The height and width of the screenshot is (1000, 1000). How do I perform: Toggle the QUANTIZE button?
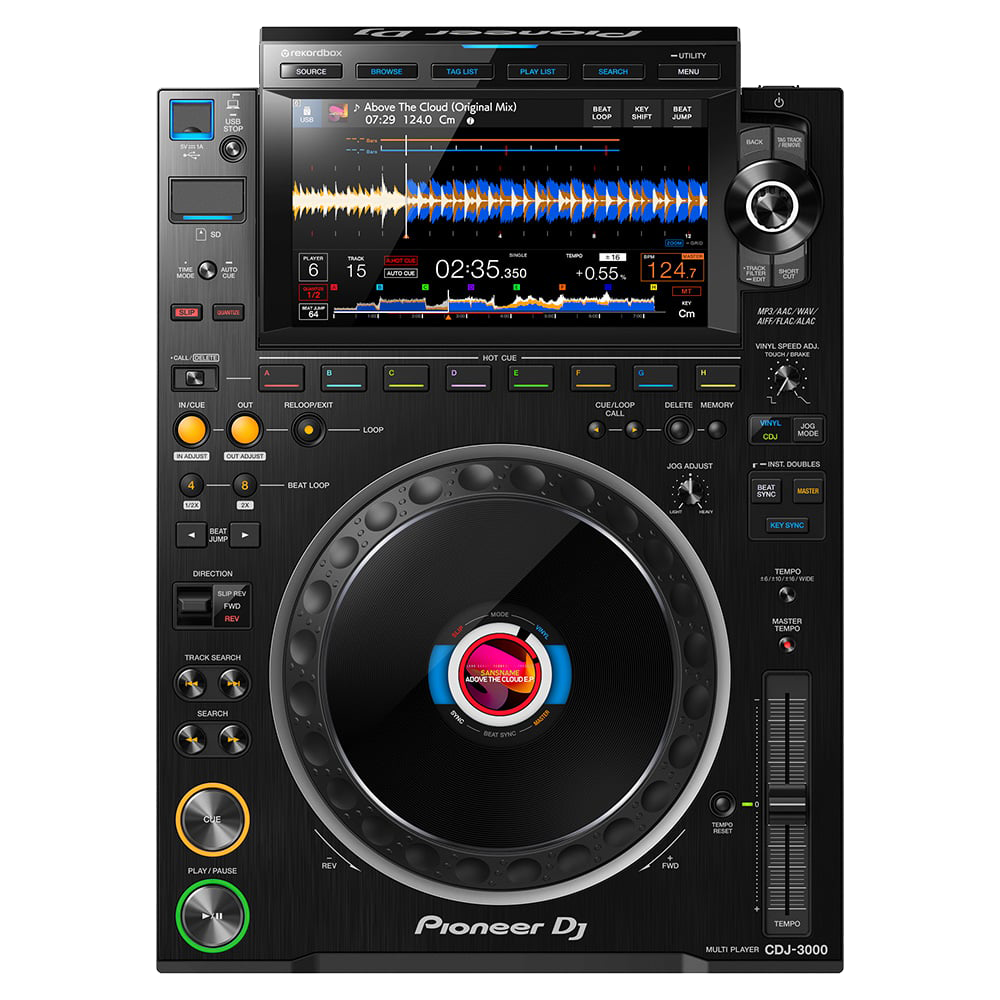[228, 312]
